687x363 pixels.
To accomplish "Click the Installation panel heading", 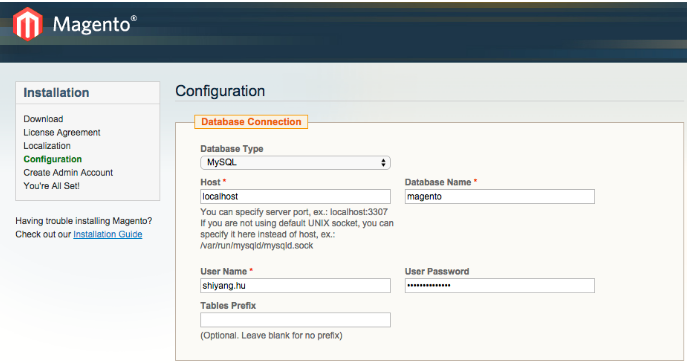I will [x=56, y=93].
